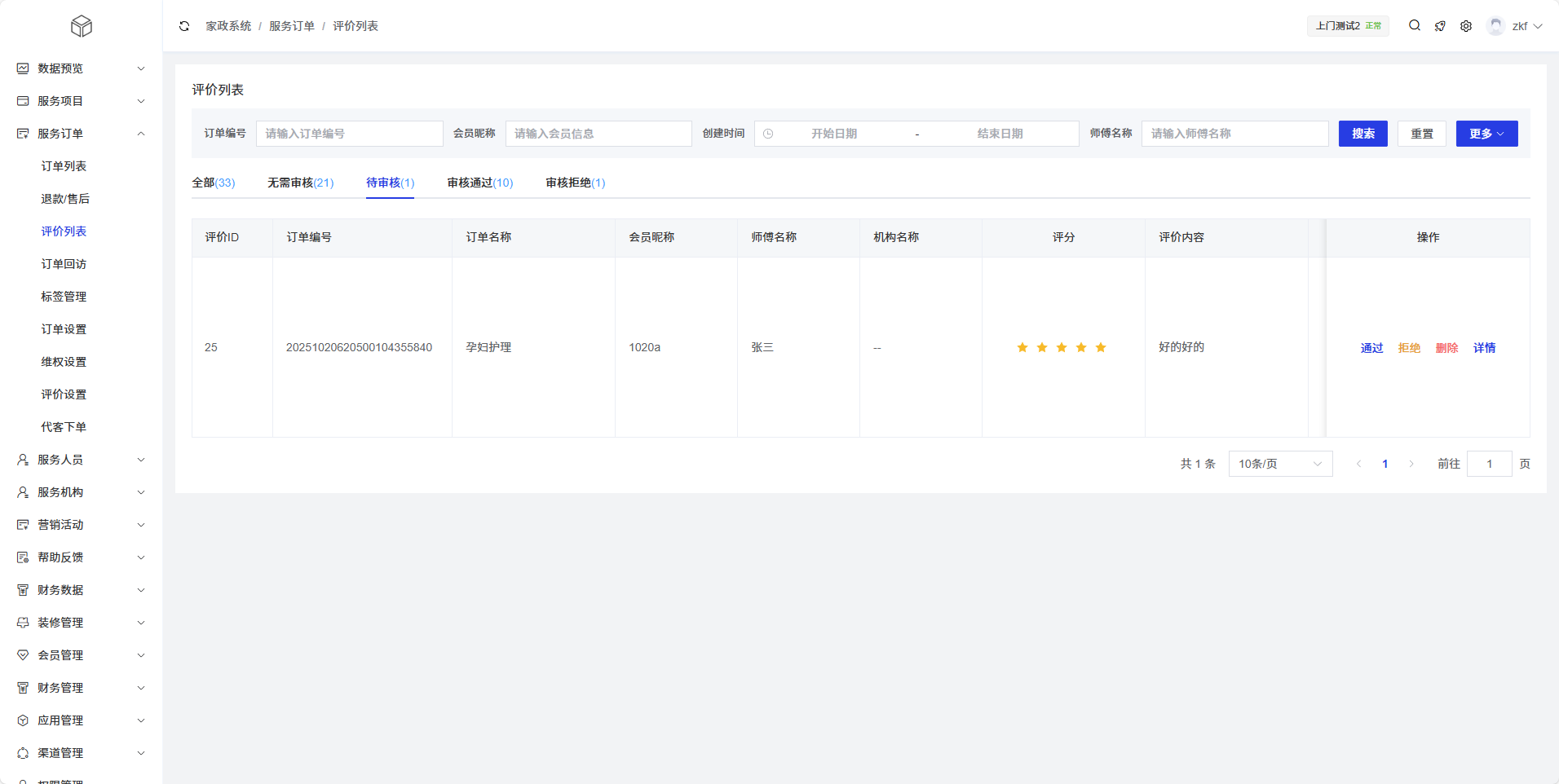Switch to the 审核通过 tab

(479, 183)
